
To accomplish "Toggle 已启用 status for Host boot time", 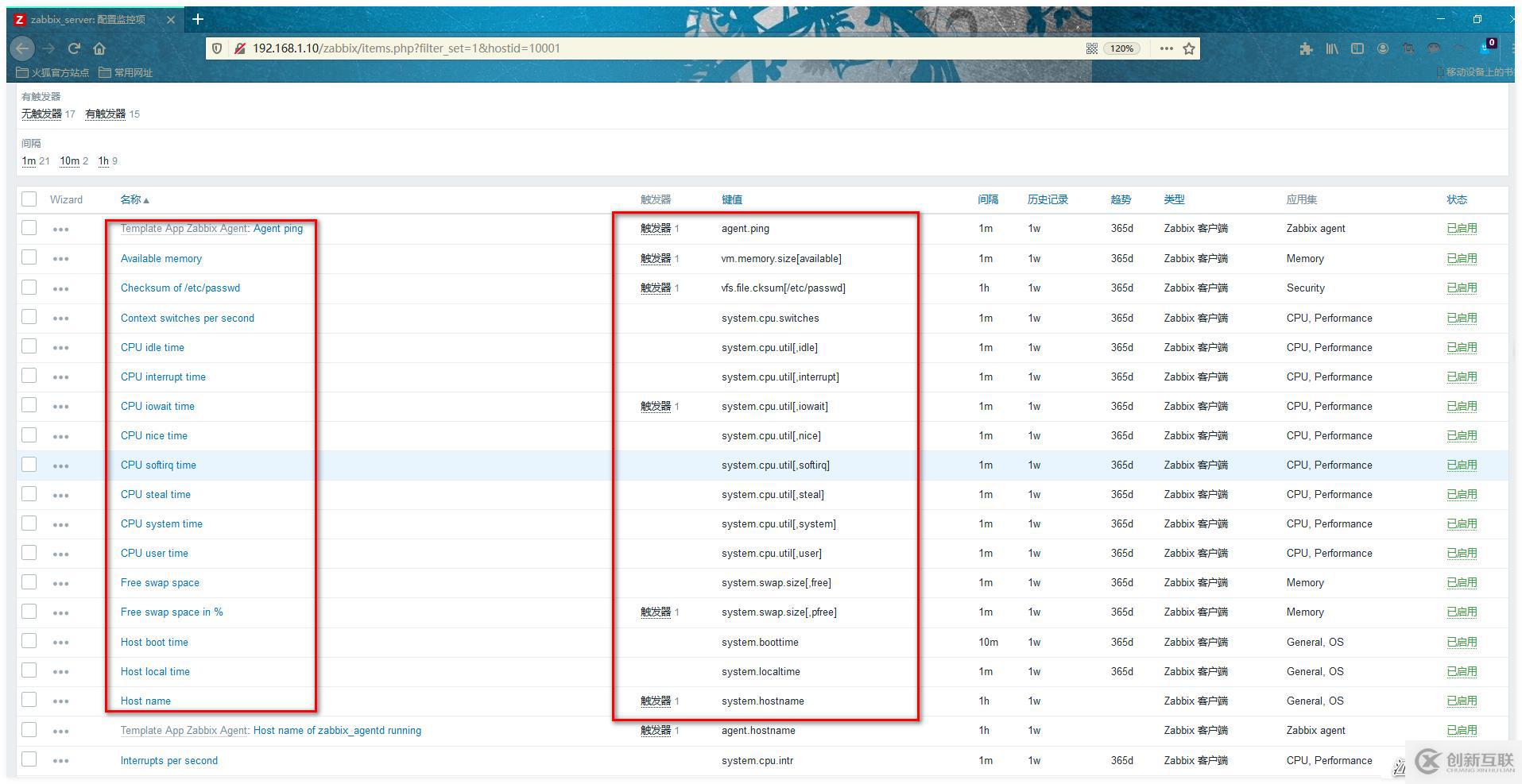I will tap(1462, 642).
